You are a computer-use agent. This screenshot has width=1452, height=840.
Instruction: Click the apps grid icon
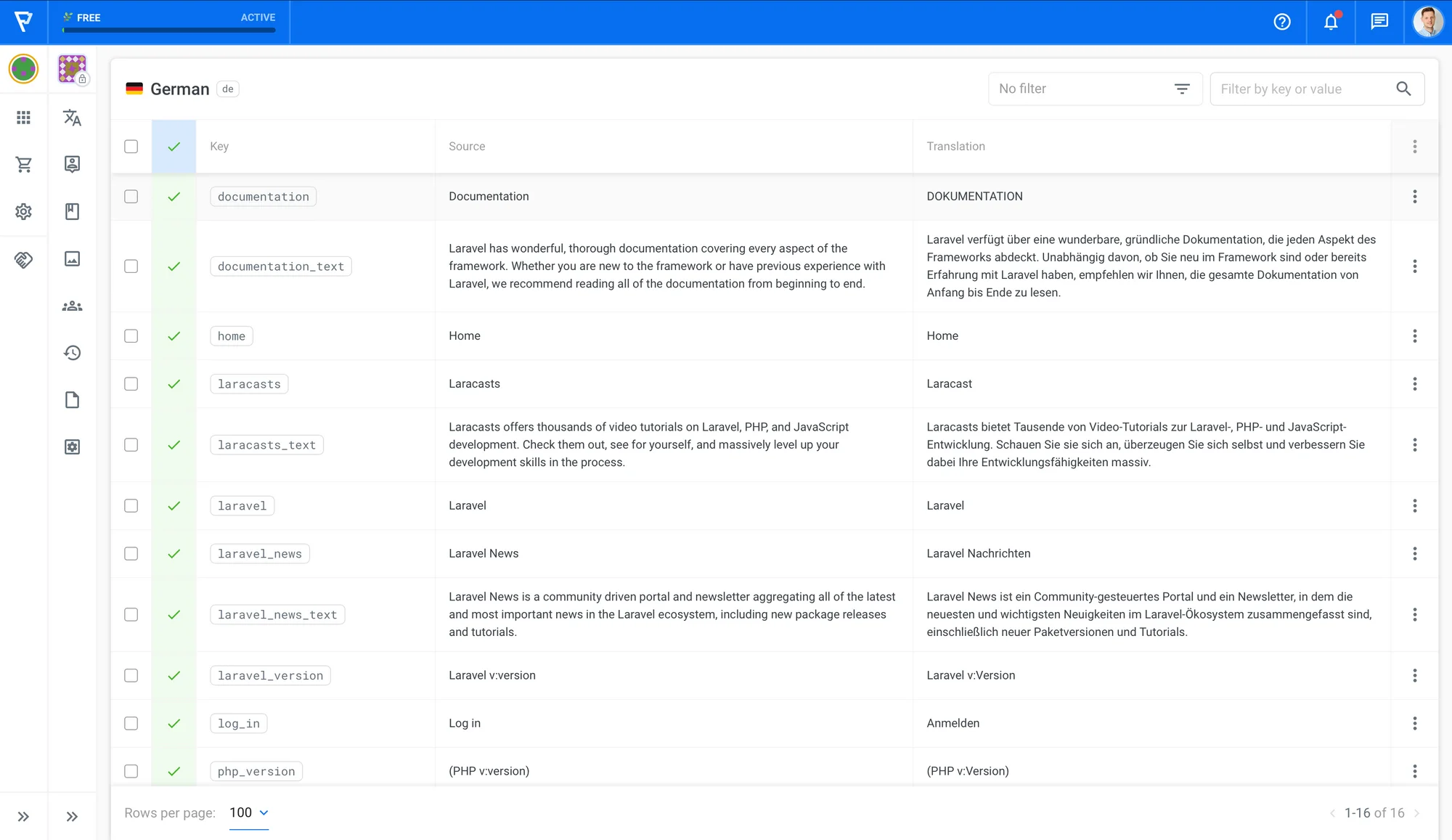tap(23, 118)
